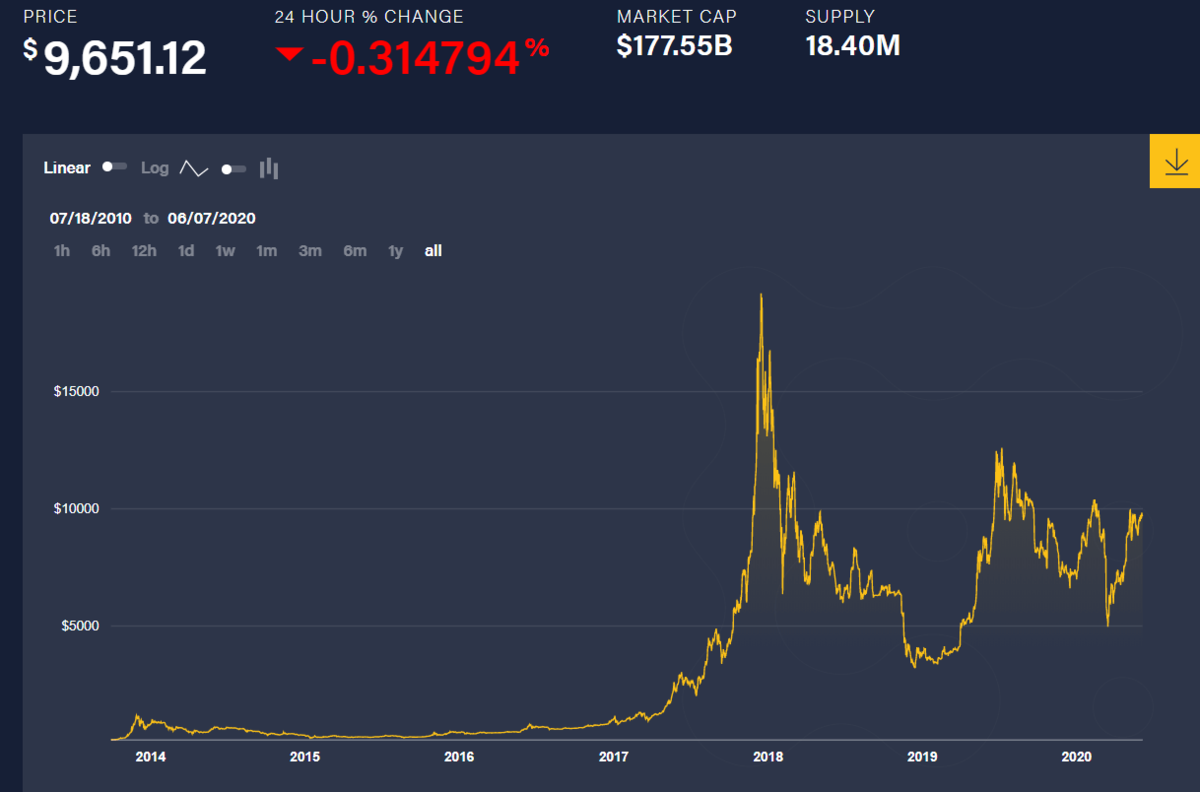
Task: Edit the end date 06/07/2020
Action: [x=210, y=218]
